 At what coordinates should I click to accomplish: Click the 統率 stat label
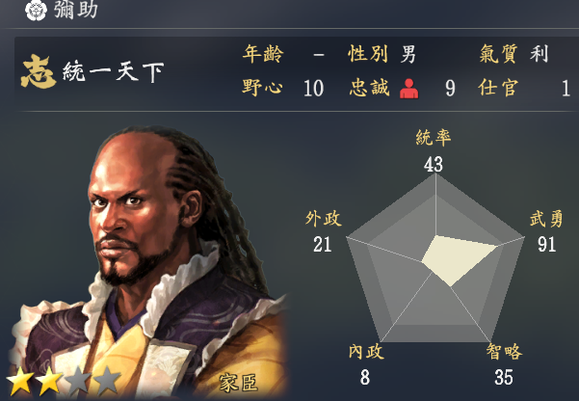tap(434, 137)
